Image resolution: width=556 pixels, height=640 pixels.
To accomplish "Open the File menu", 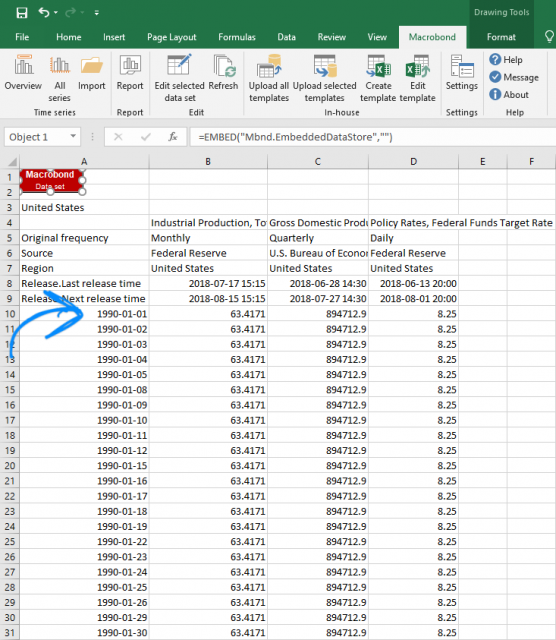I will tap(22, 37).
